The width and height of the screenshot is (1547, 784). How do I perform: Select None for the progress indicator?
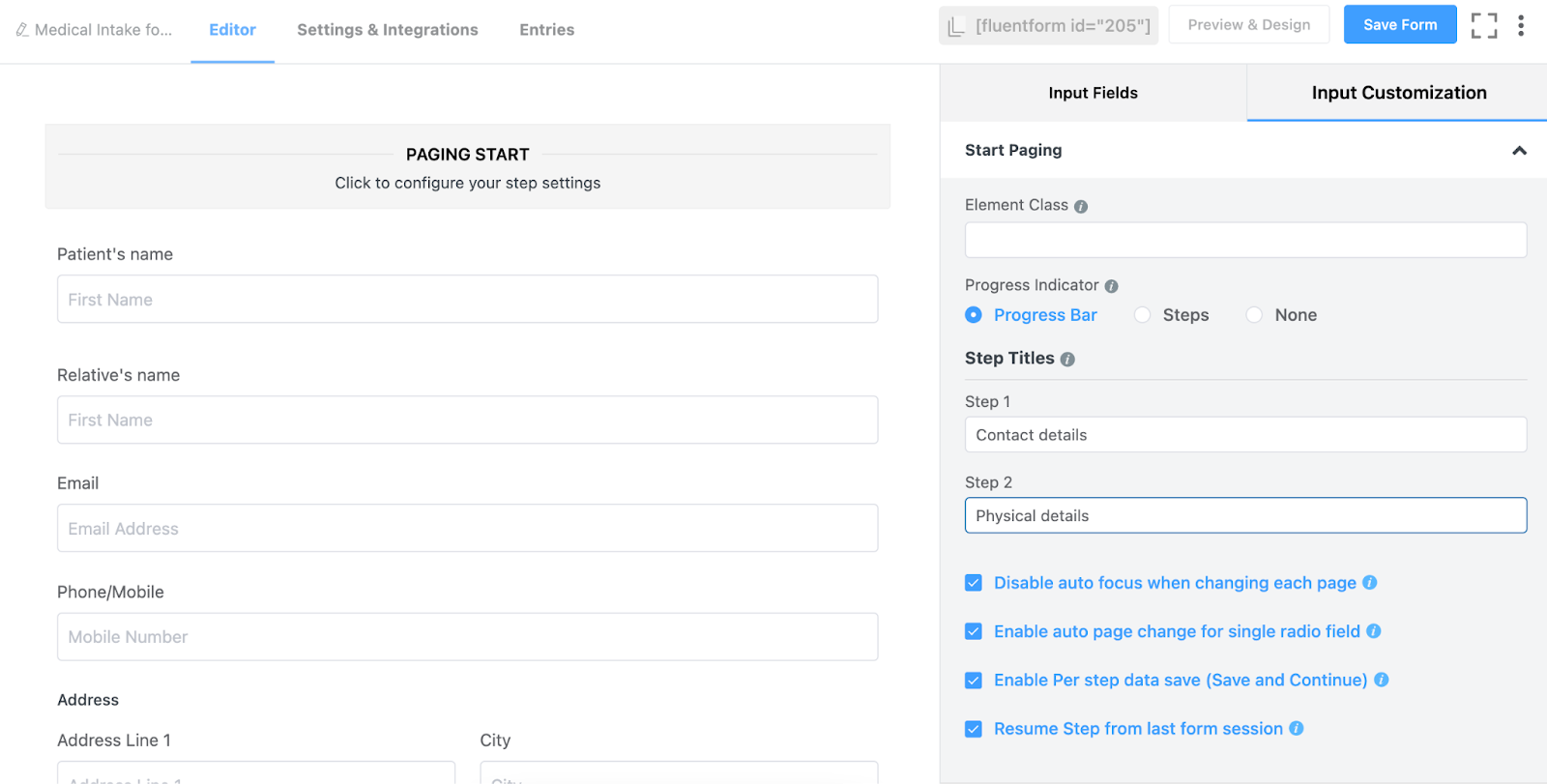click(1254, 315)
